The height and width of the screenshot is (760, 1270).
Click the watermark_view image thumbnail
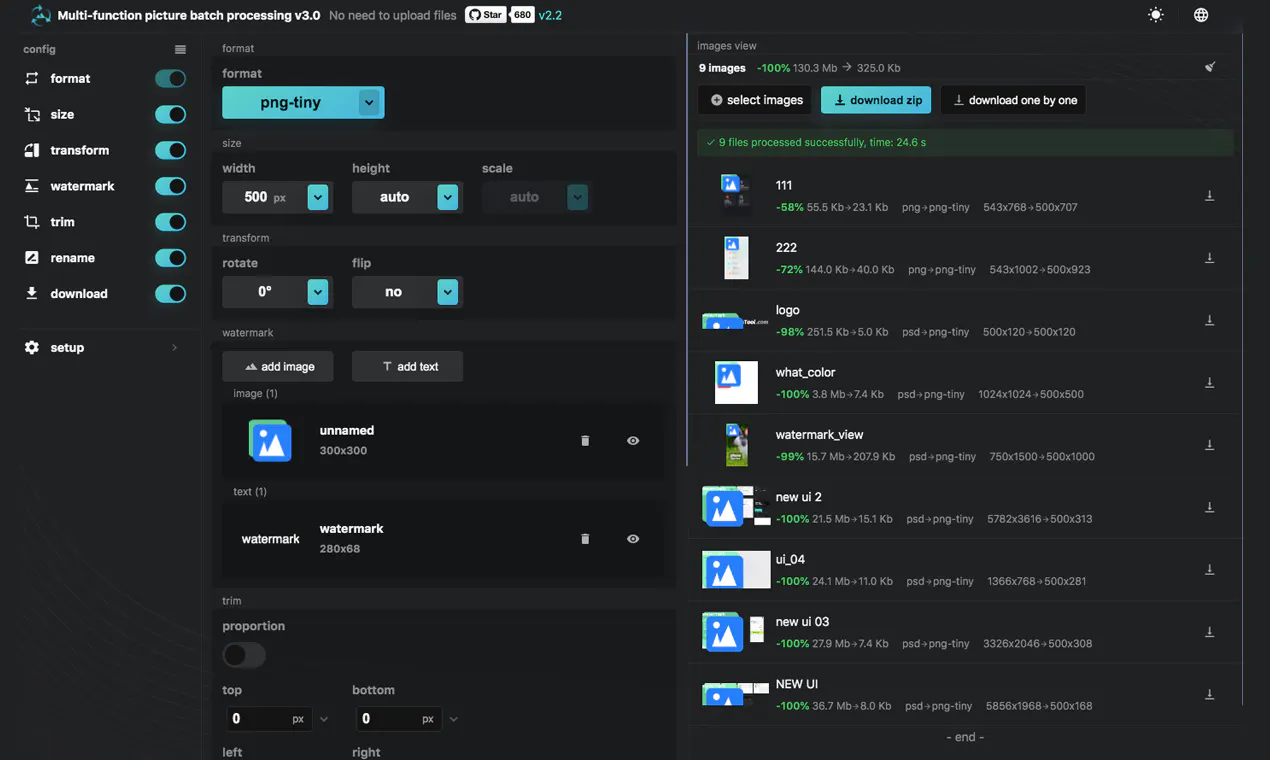pyautogui.click(x=736, y=445)
